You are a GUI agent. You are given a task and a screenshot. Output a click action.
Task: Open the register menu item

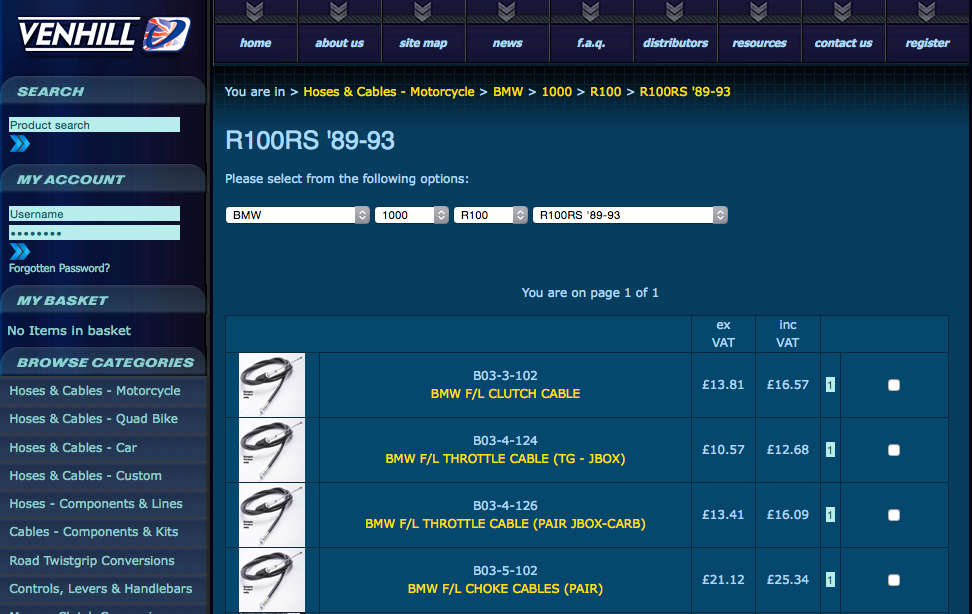927,43
